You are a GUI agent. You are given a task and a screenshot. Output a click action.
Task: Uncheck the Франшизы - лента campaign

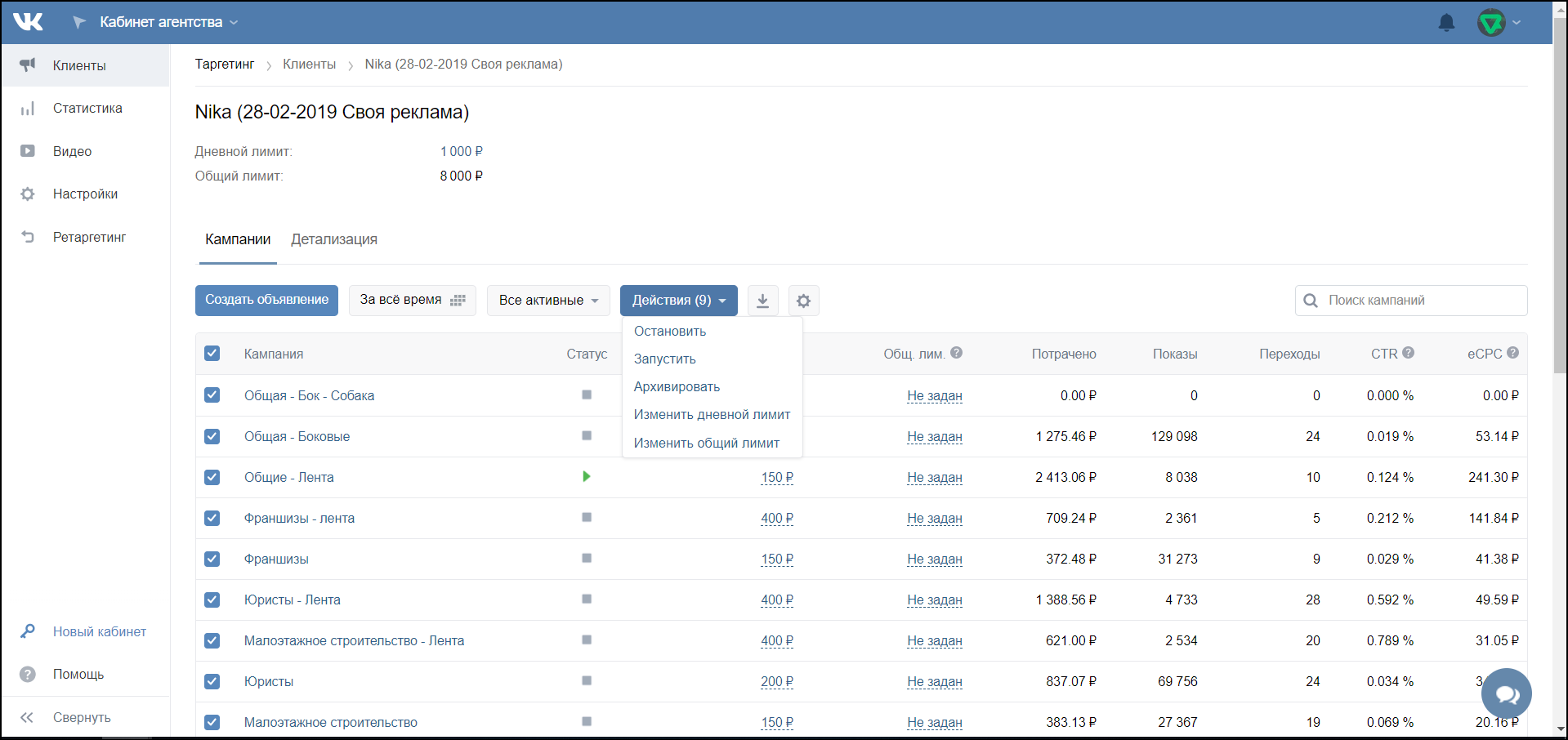(x=212, y=518)
